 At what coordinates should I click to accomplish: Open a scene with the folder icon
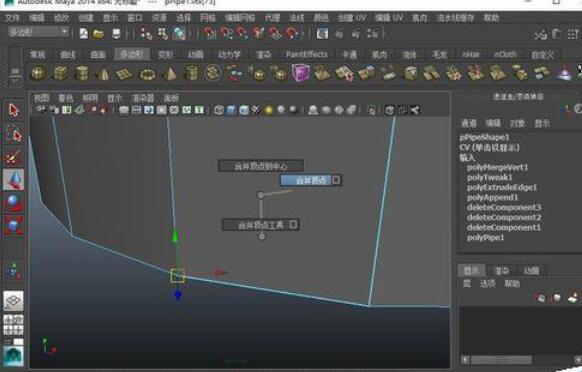[98, 34]
